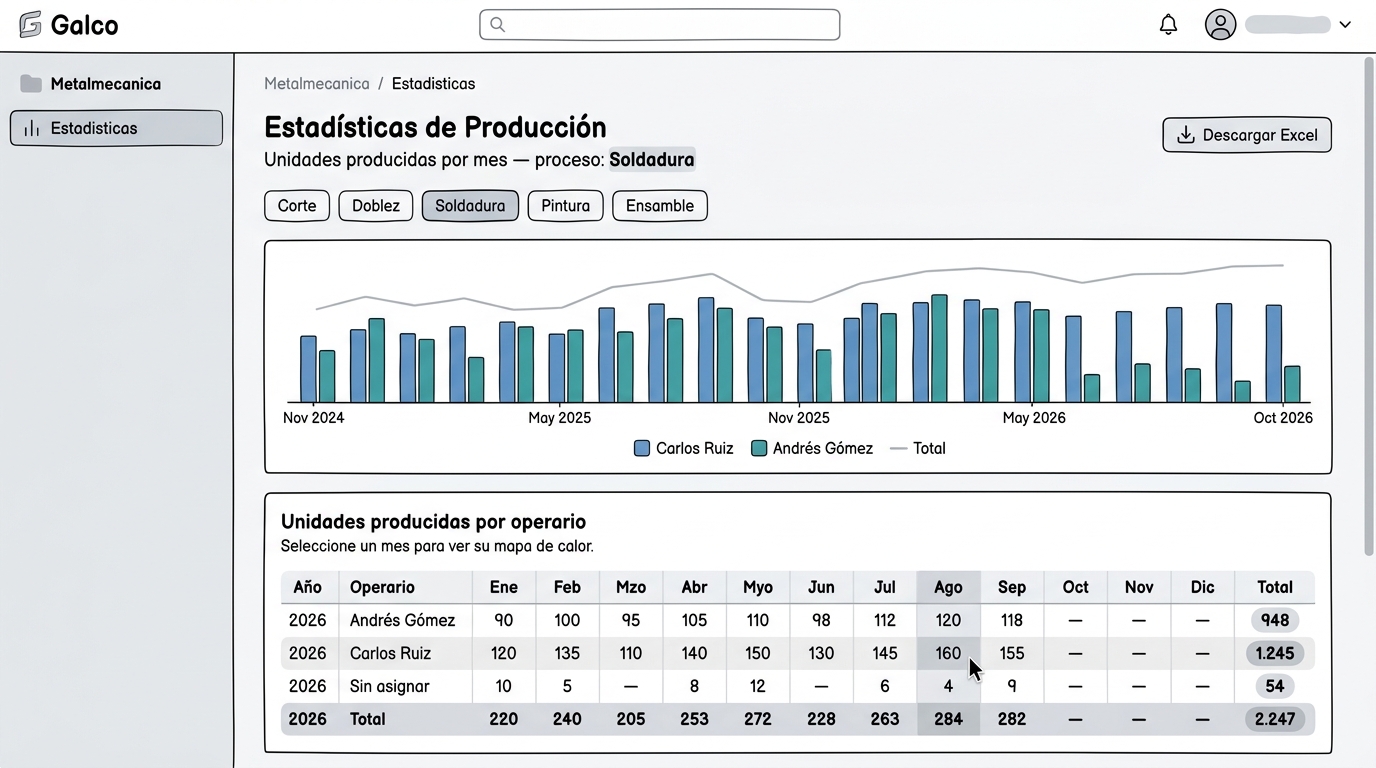The image size is (1376, 768).
Task: Select the Myo month column header
Action: pos(758,587)
